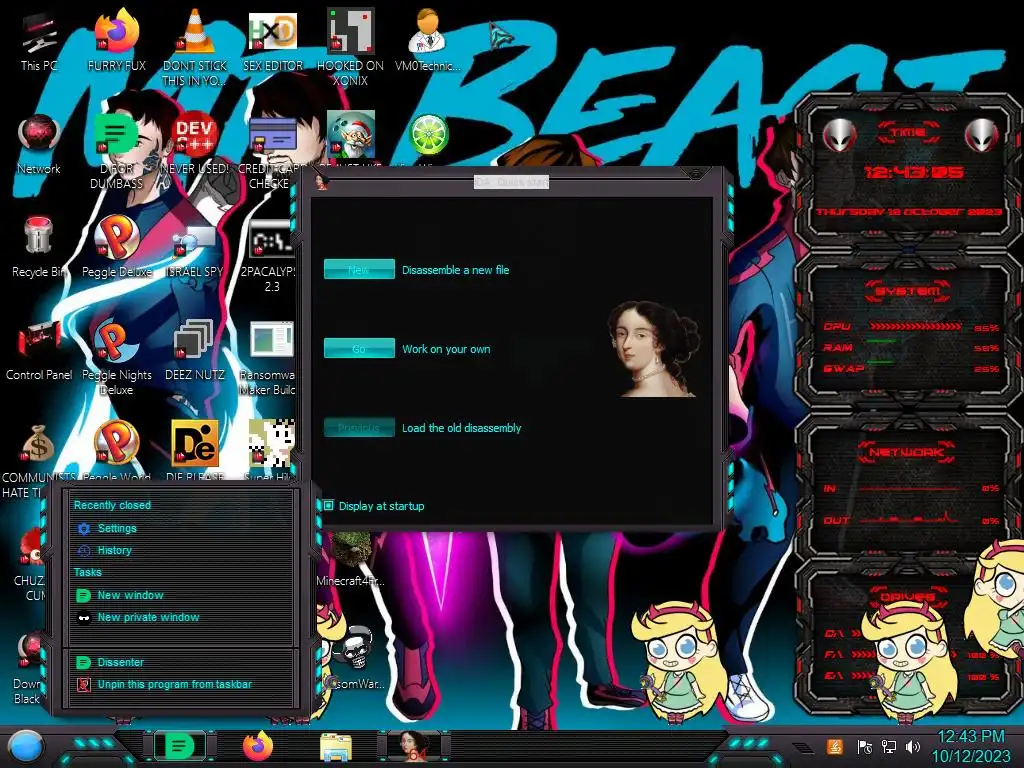Click the portrait image in Quick start dialog
This screenshot has width=1024, height=768.
tap(653, 349)
